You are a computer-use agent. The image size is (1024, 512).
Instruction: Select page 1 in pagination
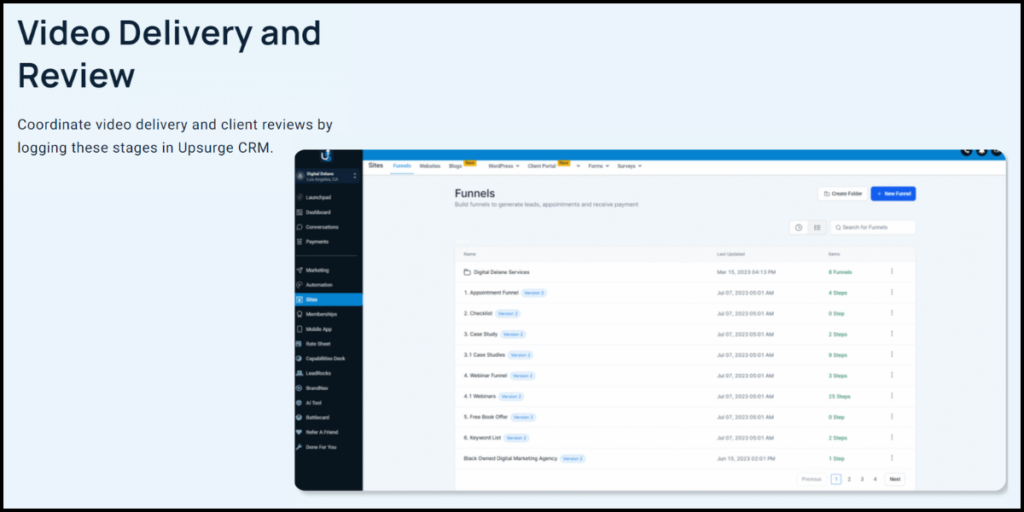(x=836, y=479)
